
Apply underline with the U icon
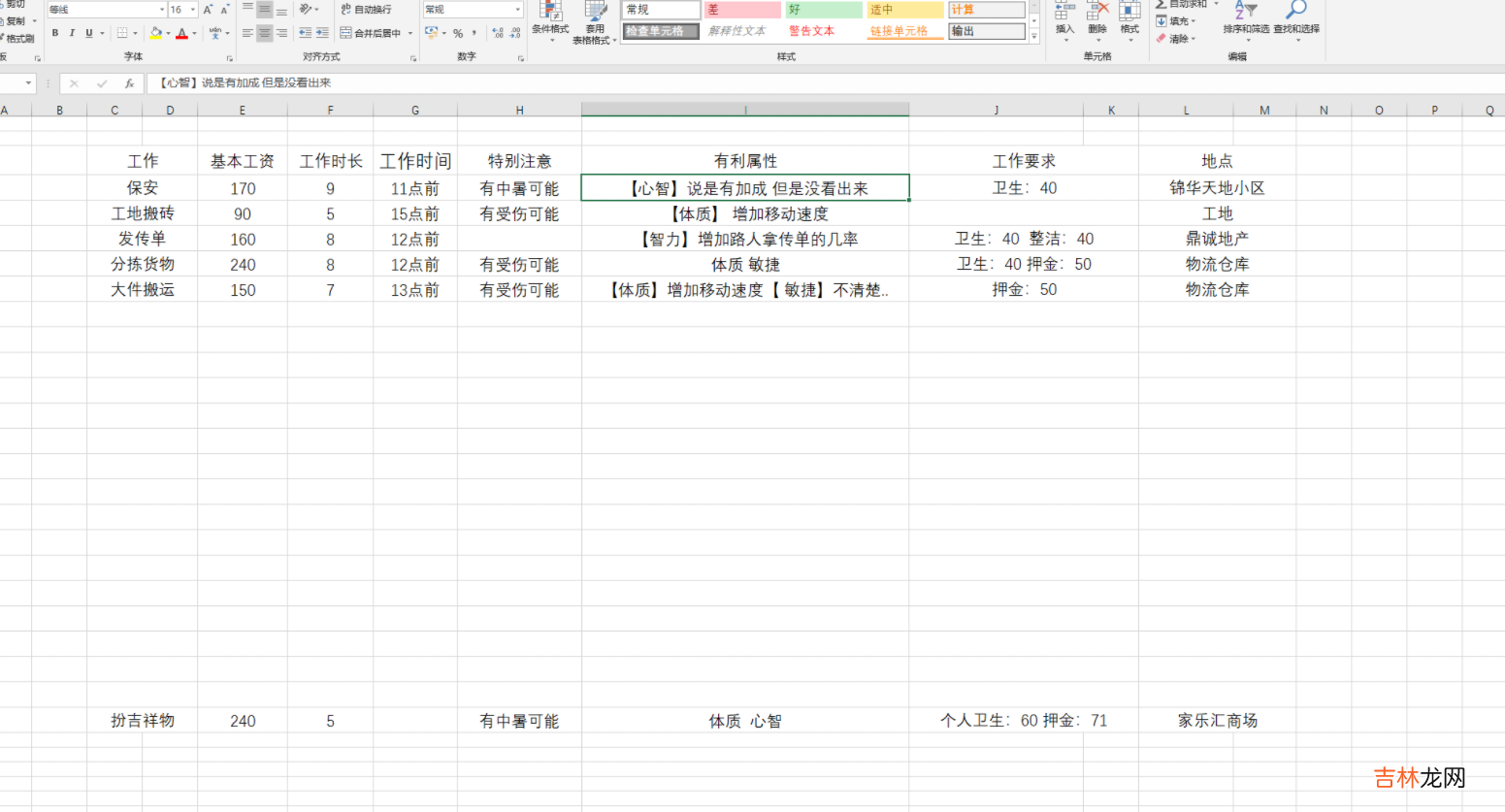tap(88, 33)
